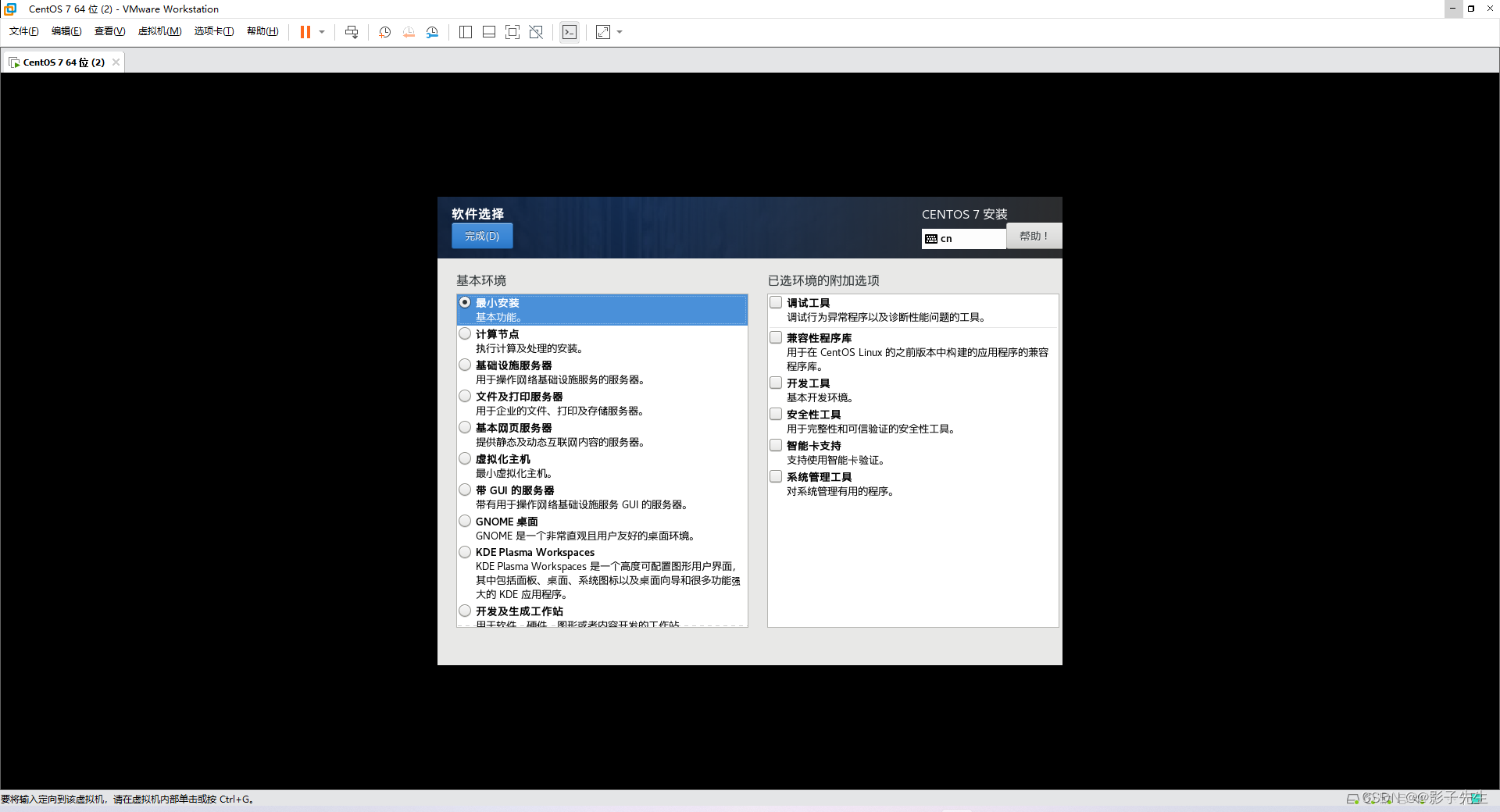Click the stretch guest display icon
Viewport: 1500px width, 812px height.
point(603,32)
